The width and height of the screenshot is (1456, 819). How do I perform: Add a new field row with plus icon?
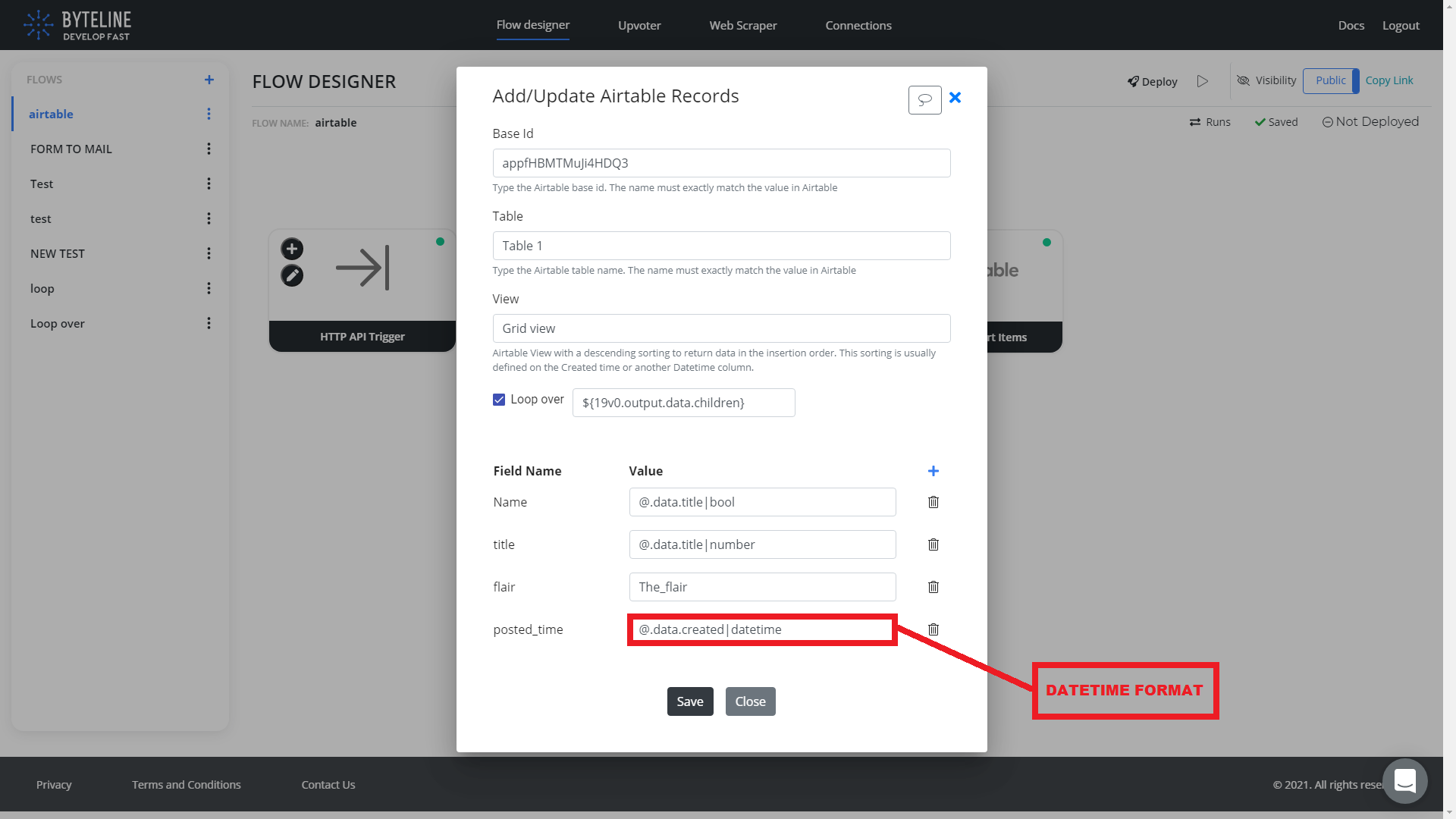(x=934, y=471)
